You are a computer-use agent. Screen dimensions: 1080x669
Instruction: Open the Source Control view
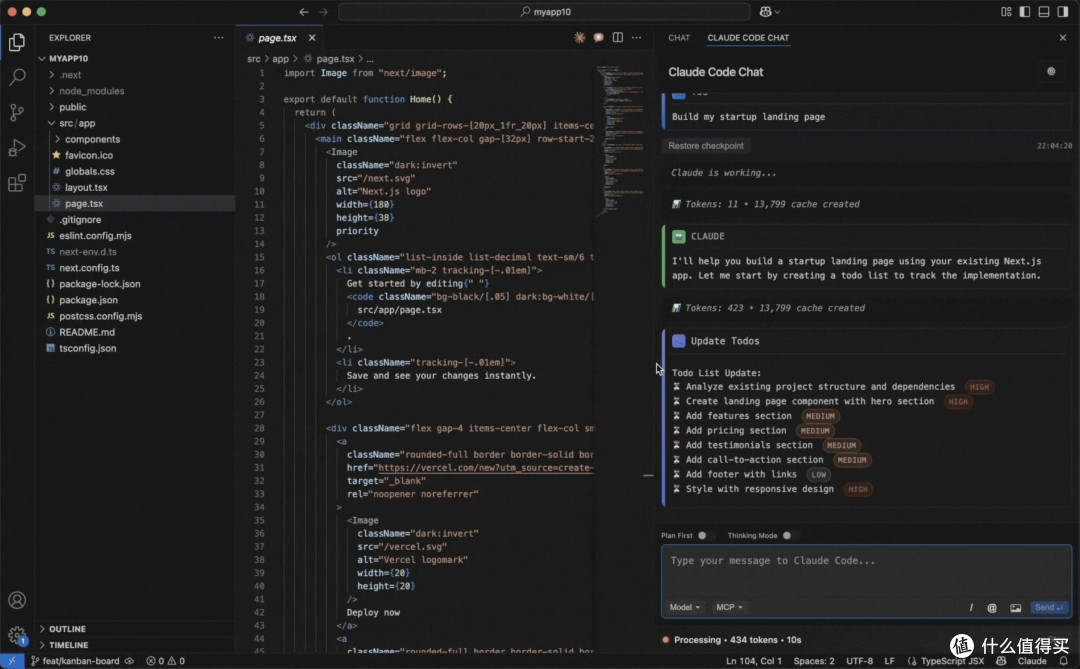click(17, 112)
